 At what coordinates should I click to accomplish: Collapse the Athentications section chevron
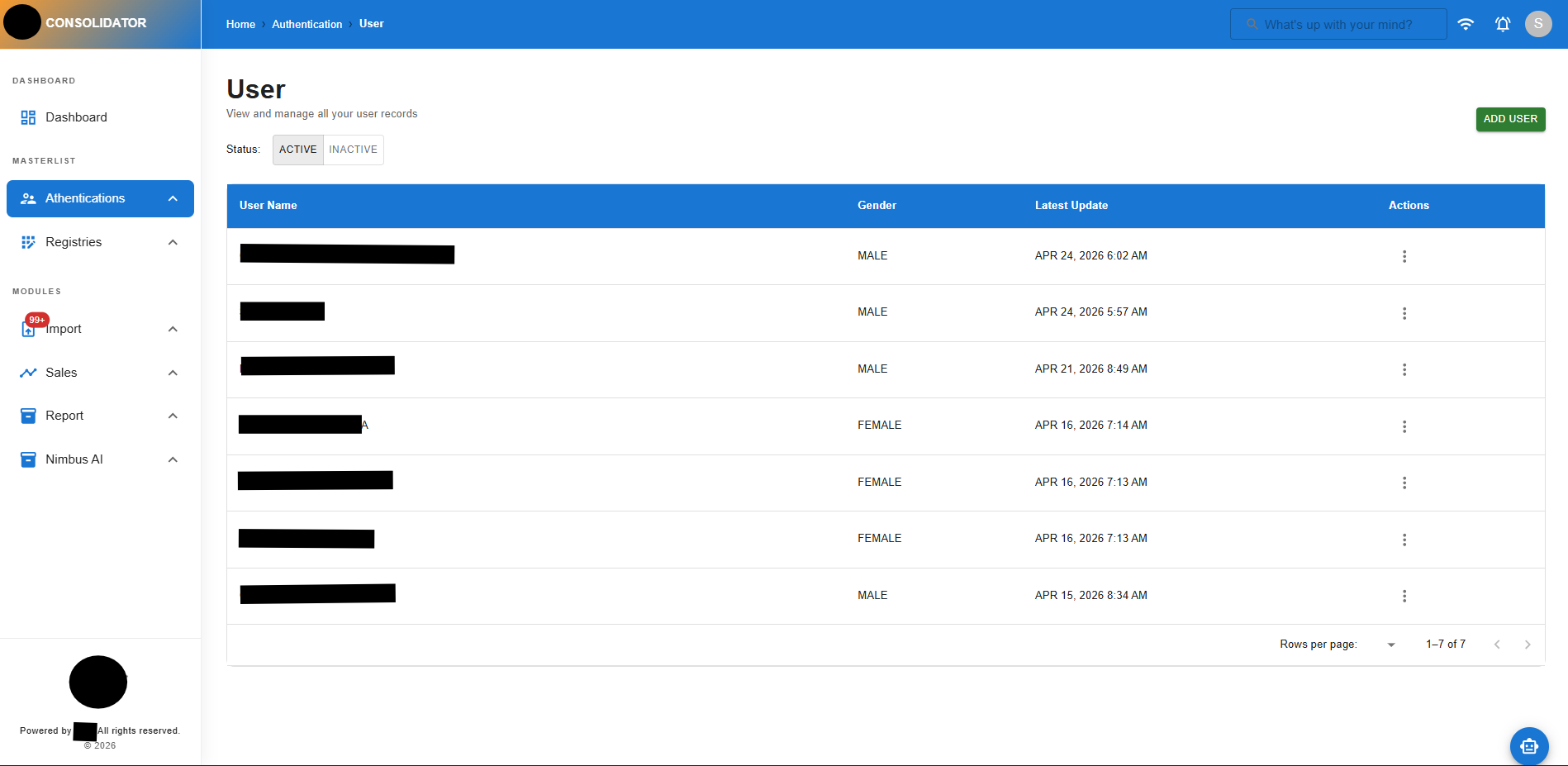pos(173,198)
